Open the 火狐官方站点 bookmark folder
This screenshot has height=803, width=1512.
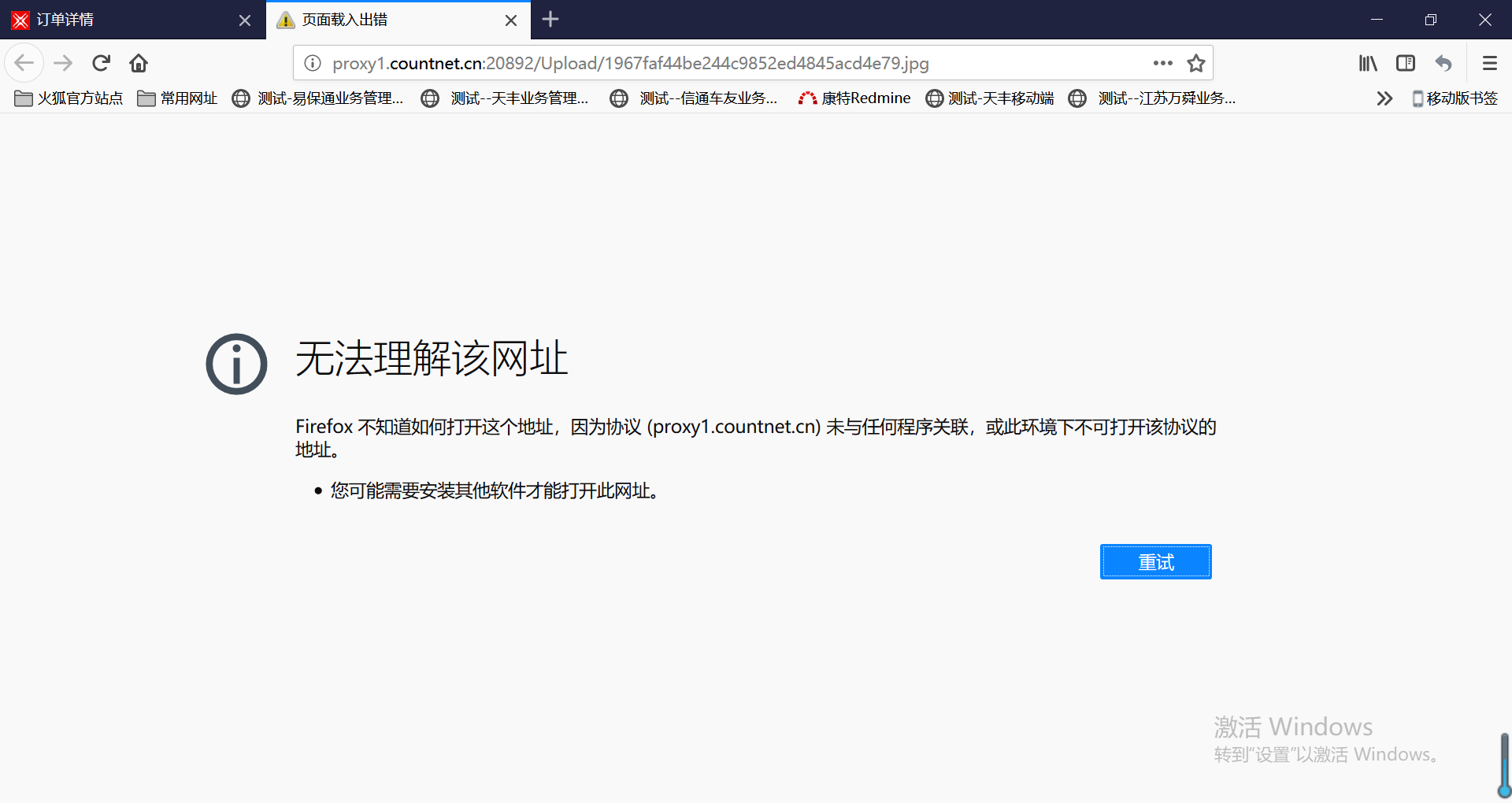point(69,98)
